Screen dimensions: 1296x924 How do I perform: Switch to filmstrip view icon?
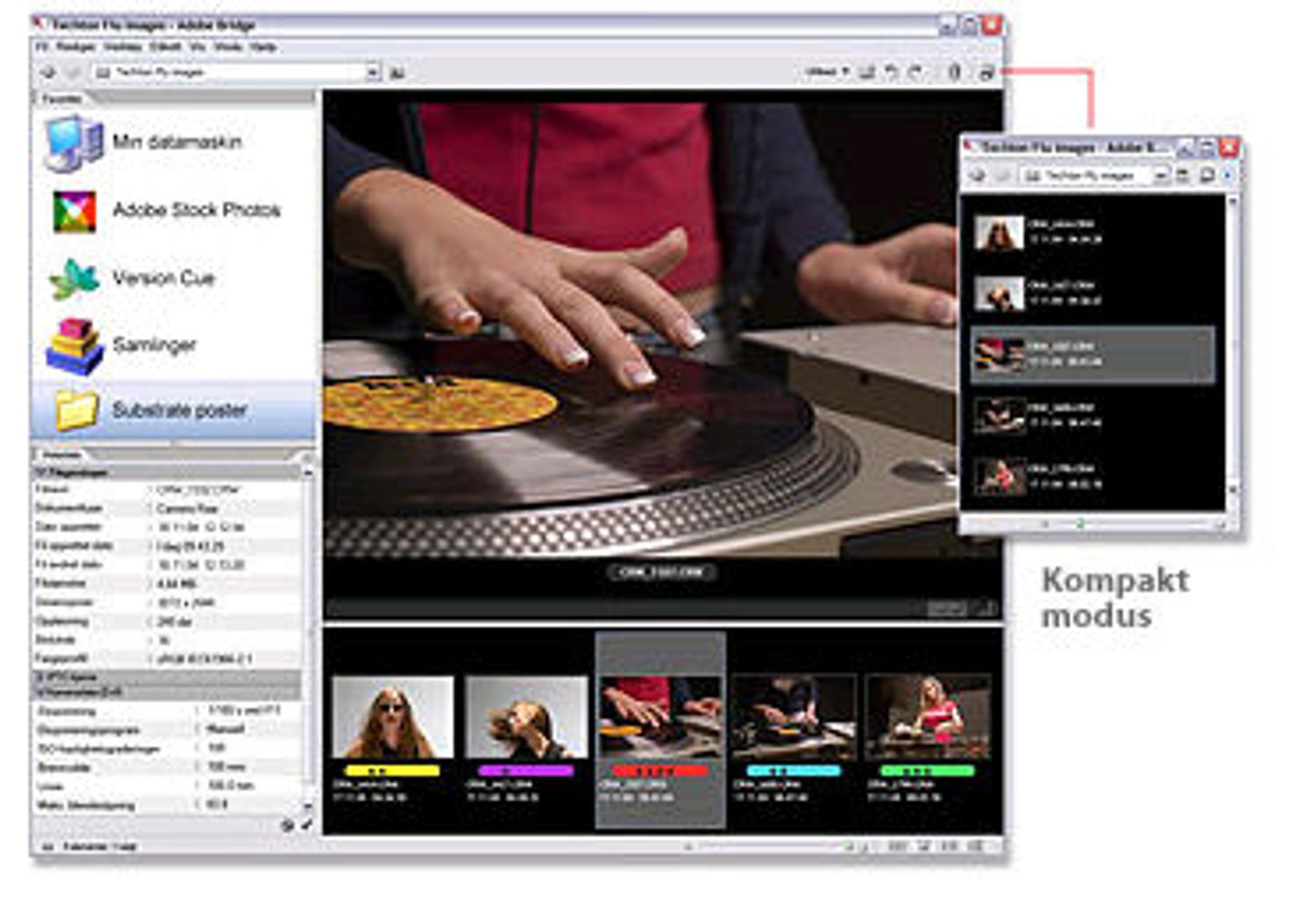924,846
